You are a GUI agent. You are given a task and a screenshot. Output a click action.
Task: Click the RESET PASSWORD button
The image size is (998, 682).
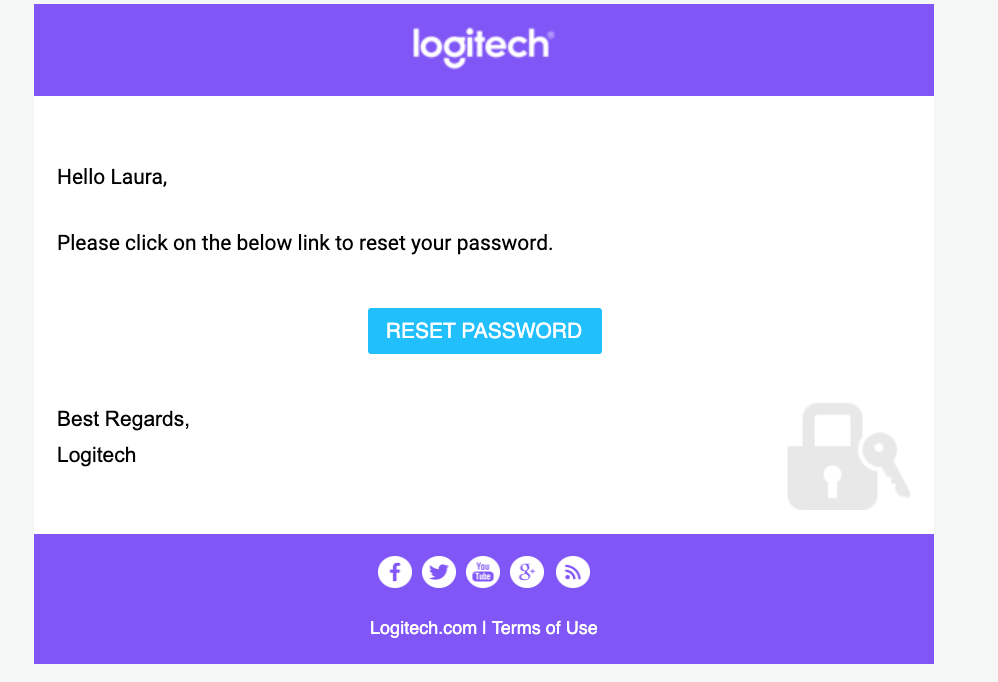coord(484,331)
